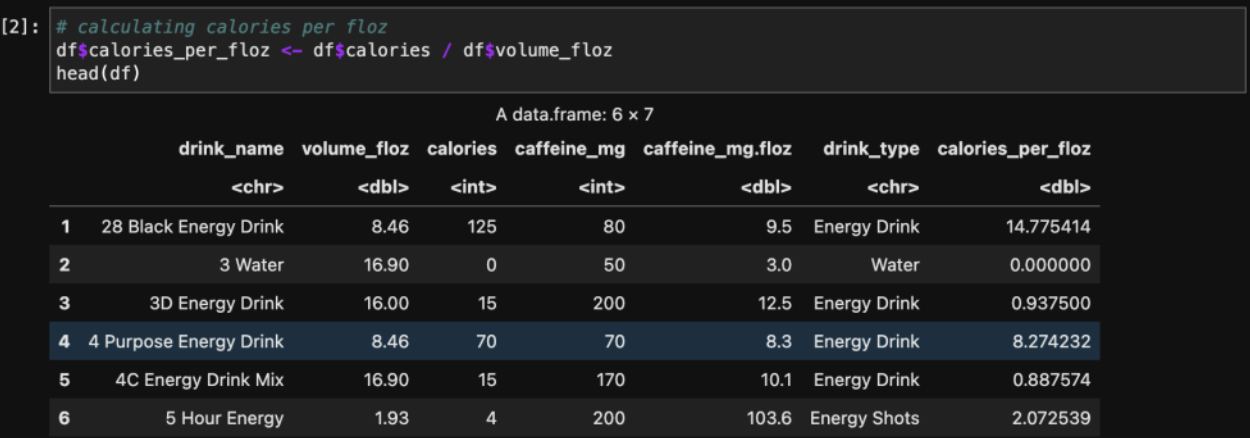Image resolution: width=1250 pixels, height=438 pixels.
Task: Click the 8.3 caffeine_mg.floz value
Action: pyautogui.click(x=780, y=342)
